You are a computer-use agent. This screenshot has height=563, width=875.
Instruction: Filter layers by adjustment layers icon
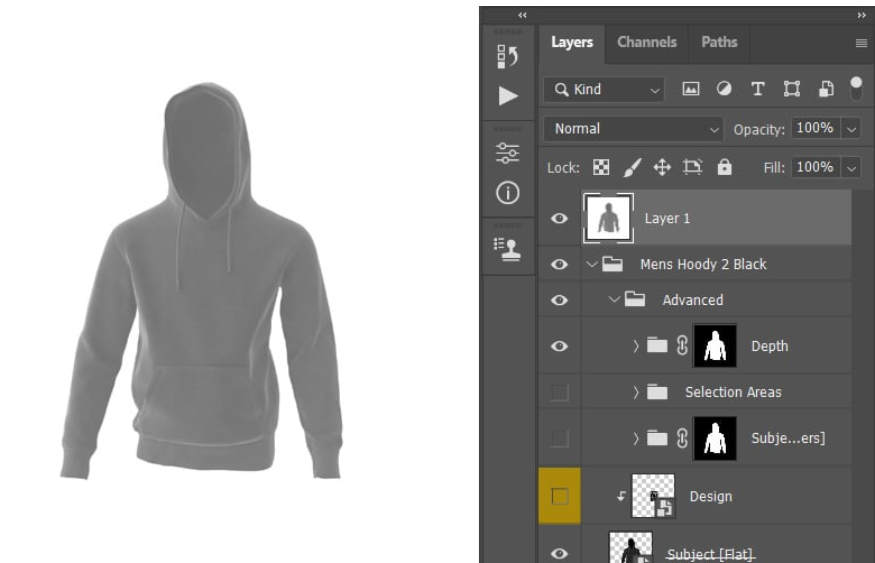[724, 89]
